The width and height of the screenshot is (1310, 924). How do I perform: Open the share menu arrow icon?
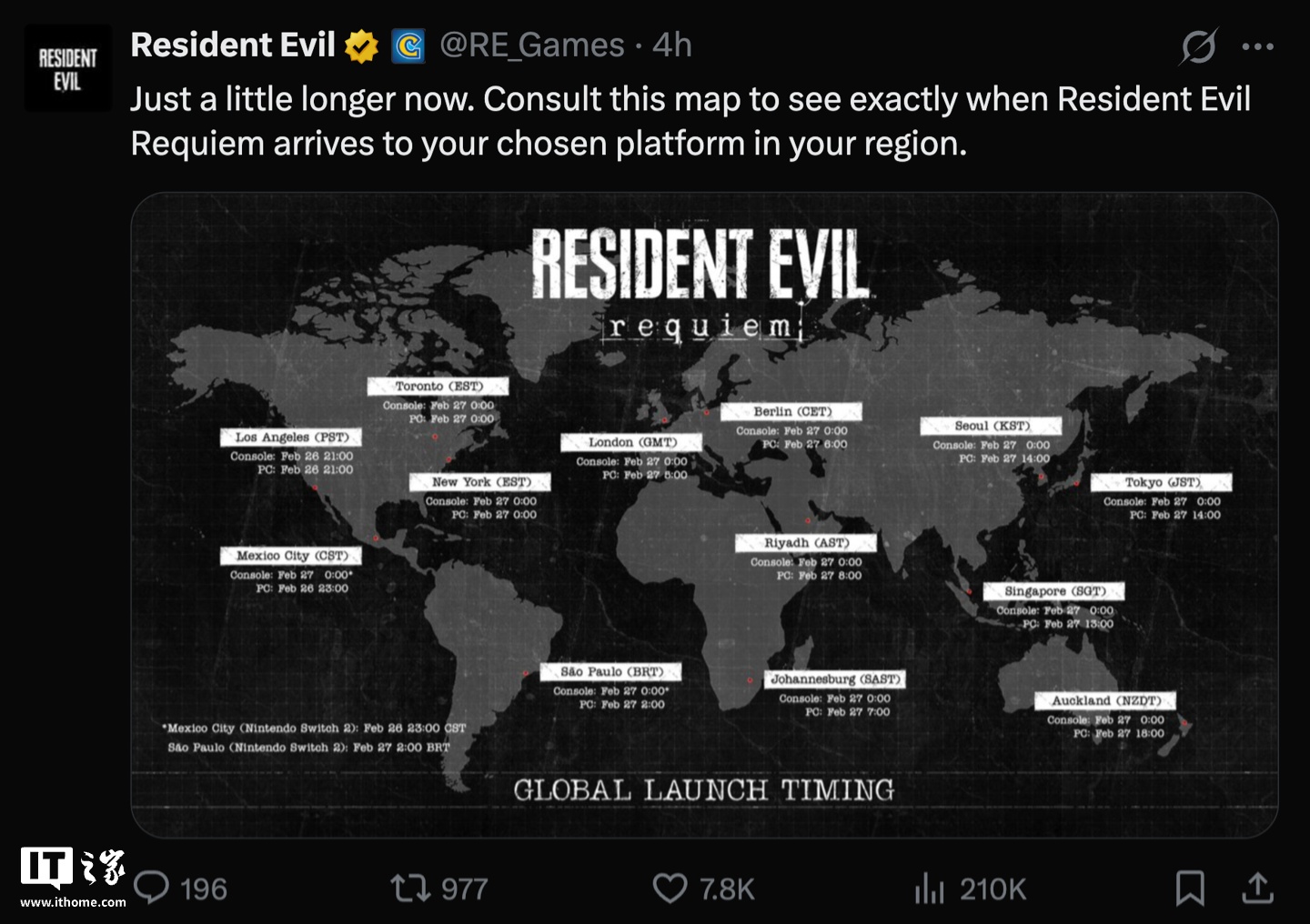pyautogui.click(x=1257, y=888)
